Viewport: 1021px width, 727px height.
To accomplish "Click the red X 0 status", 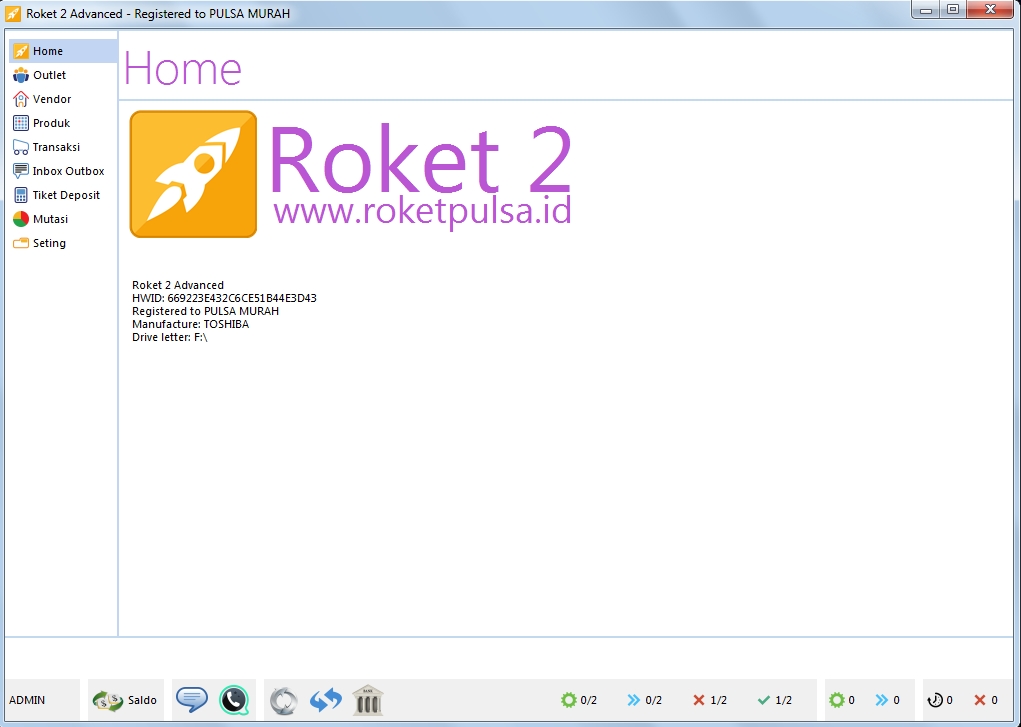I will click(986, 700).
